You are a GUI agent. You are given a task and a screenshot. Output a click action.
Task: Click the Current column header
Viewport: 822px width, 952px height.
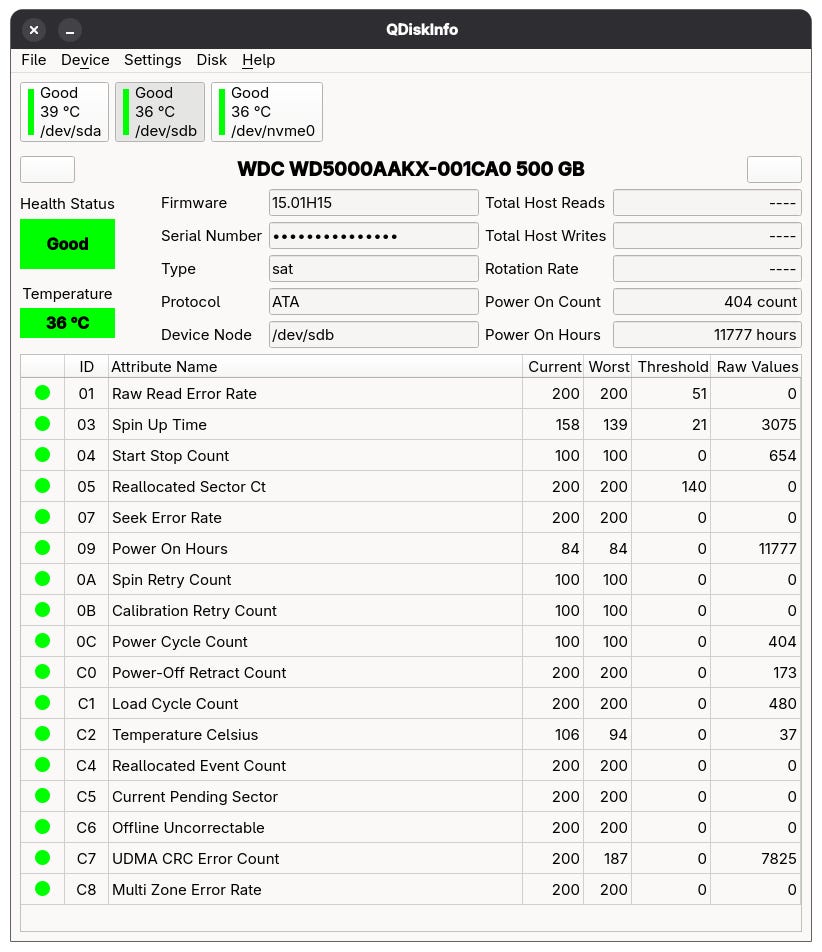[x=553, y=367]
